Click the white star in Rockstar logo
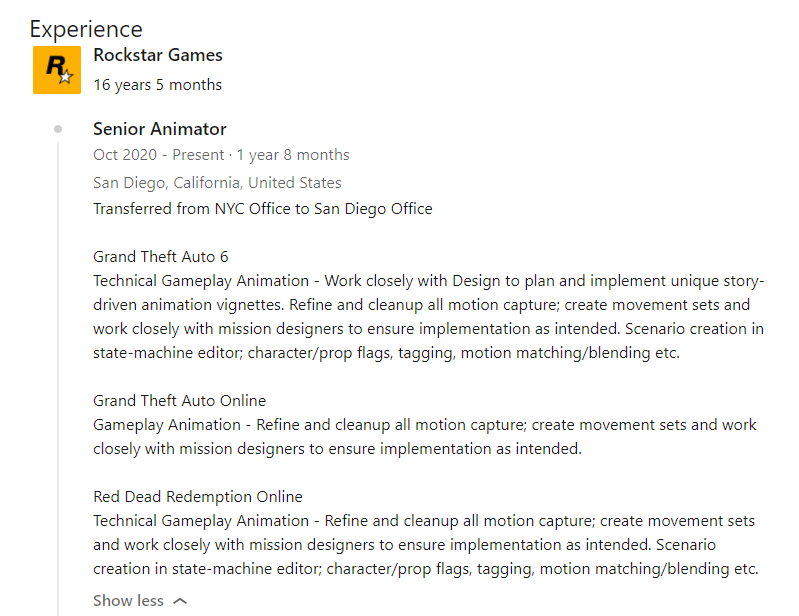The height and width of the screenshot is (616, 799). coord(66,76)
